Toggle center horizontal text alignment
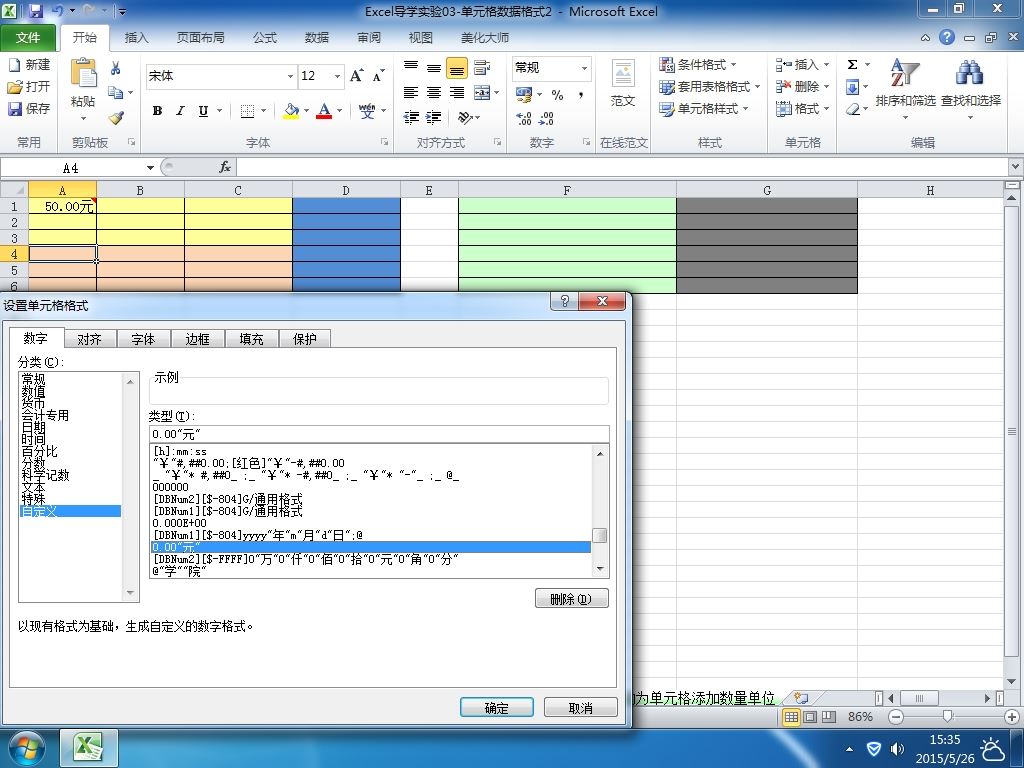Viewport: 1024px width, 768px height. pyautogui.click(x=434, y=93)
